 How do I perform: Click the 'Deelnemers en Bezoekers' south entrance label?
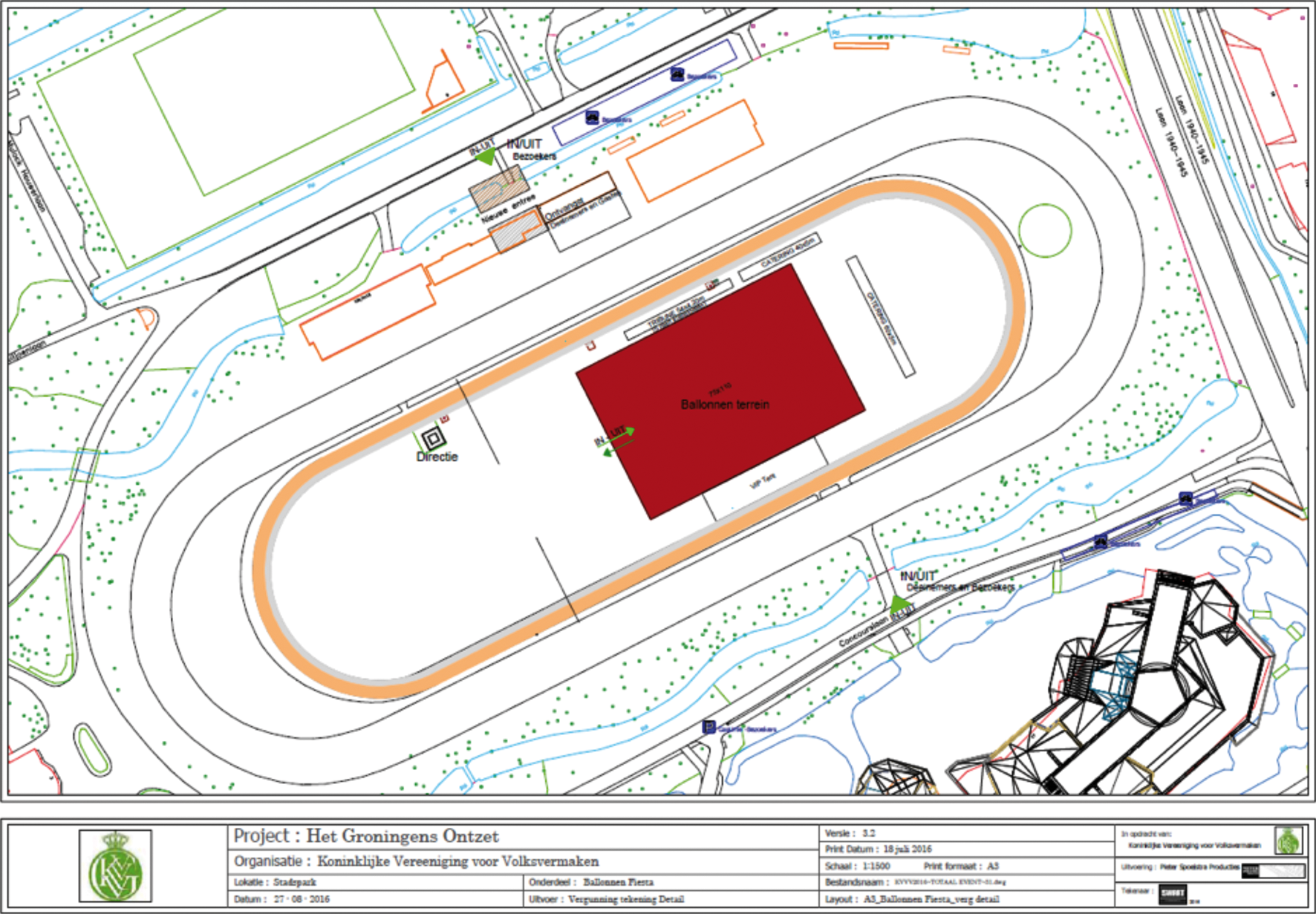click(960, 587)
